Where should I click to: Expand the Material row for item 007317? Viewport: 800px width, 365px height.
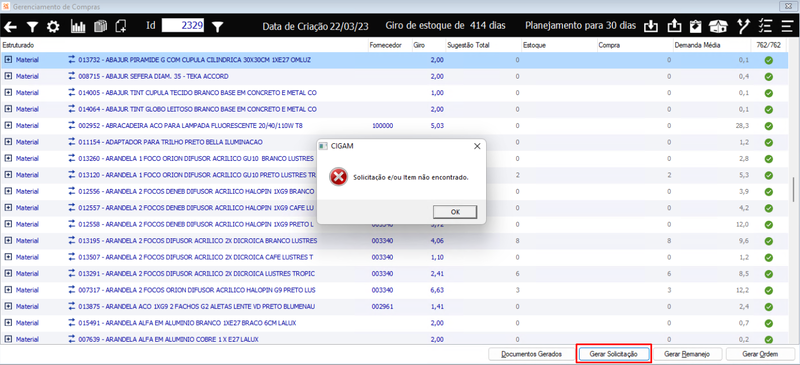(8, 289)
